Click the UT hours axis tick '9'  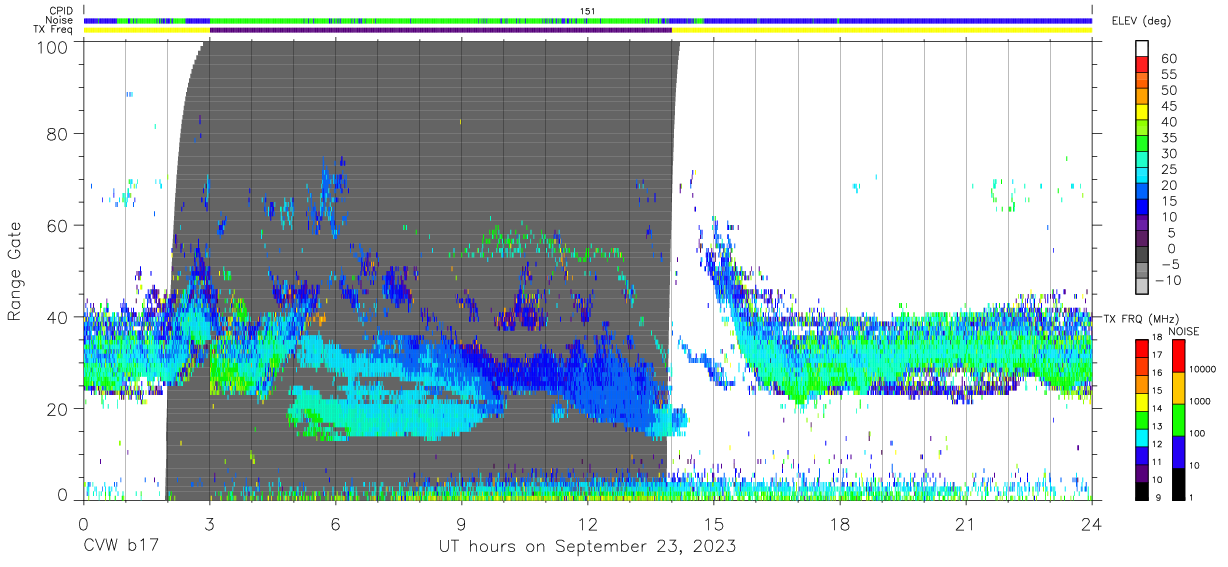461,523
